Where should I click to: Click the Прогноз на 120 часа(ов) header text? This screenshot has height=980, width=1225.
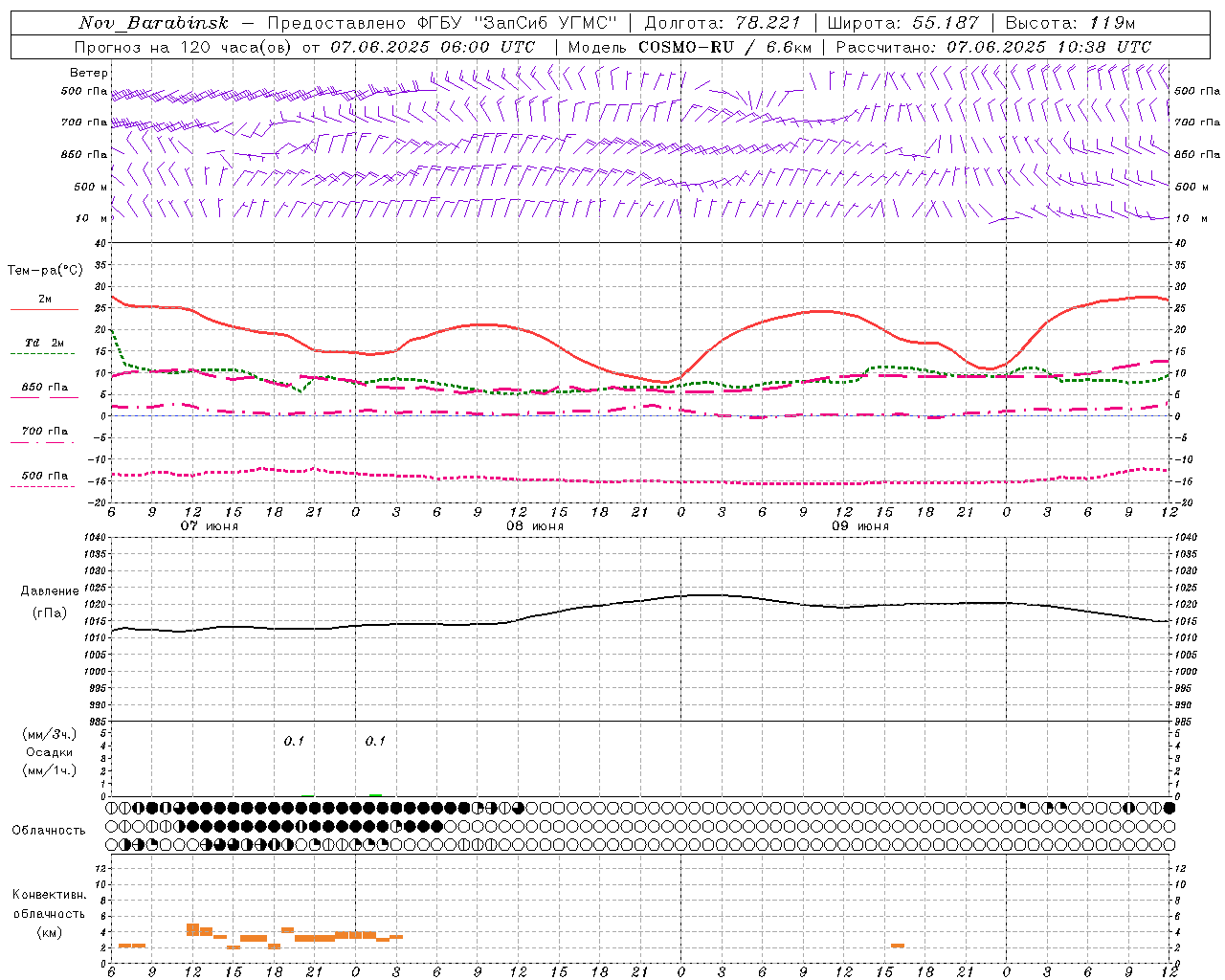(305, 47)
